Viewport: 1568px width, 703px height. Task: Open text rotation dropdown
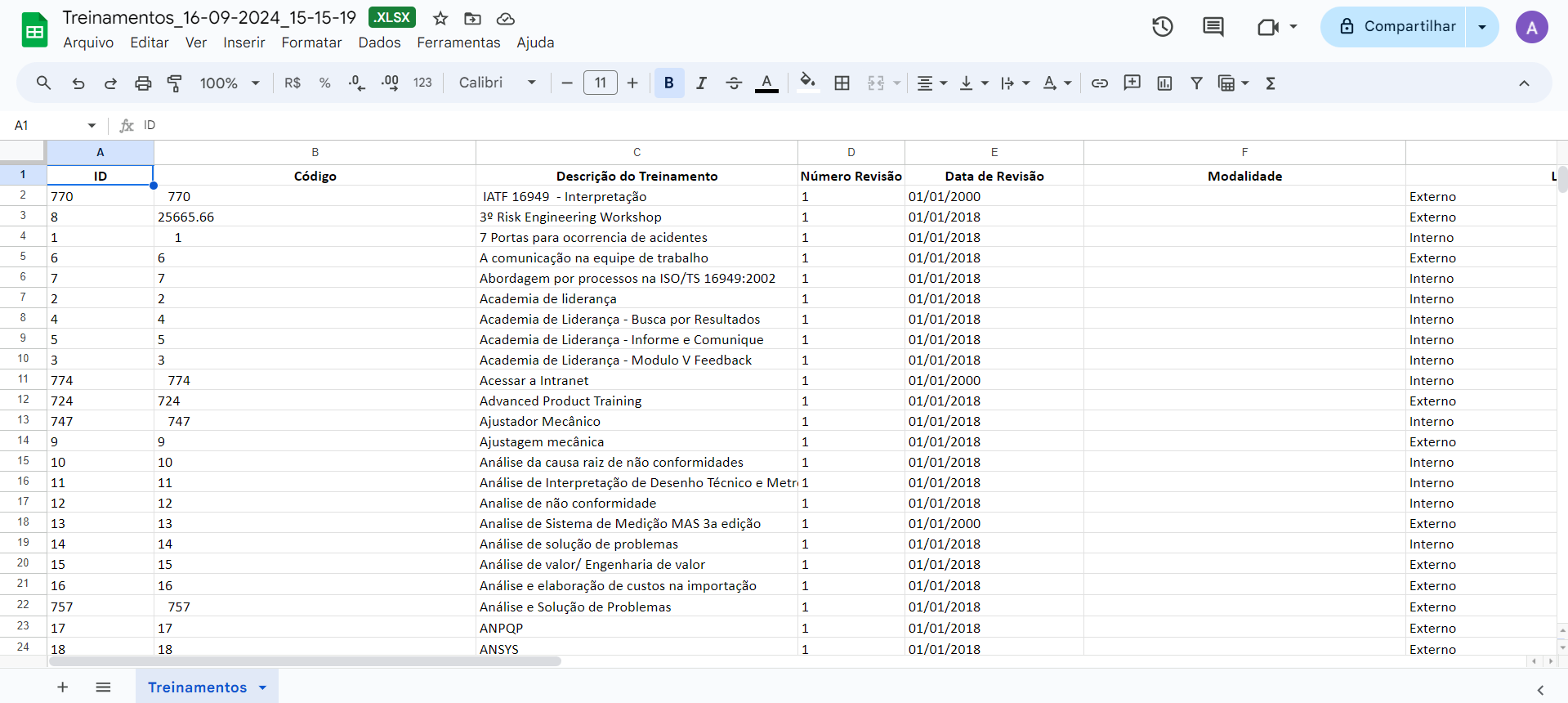[1057, 83]
